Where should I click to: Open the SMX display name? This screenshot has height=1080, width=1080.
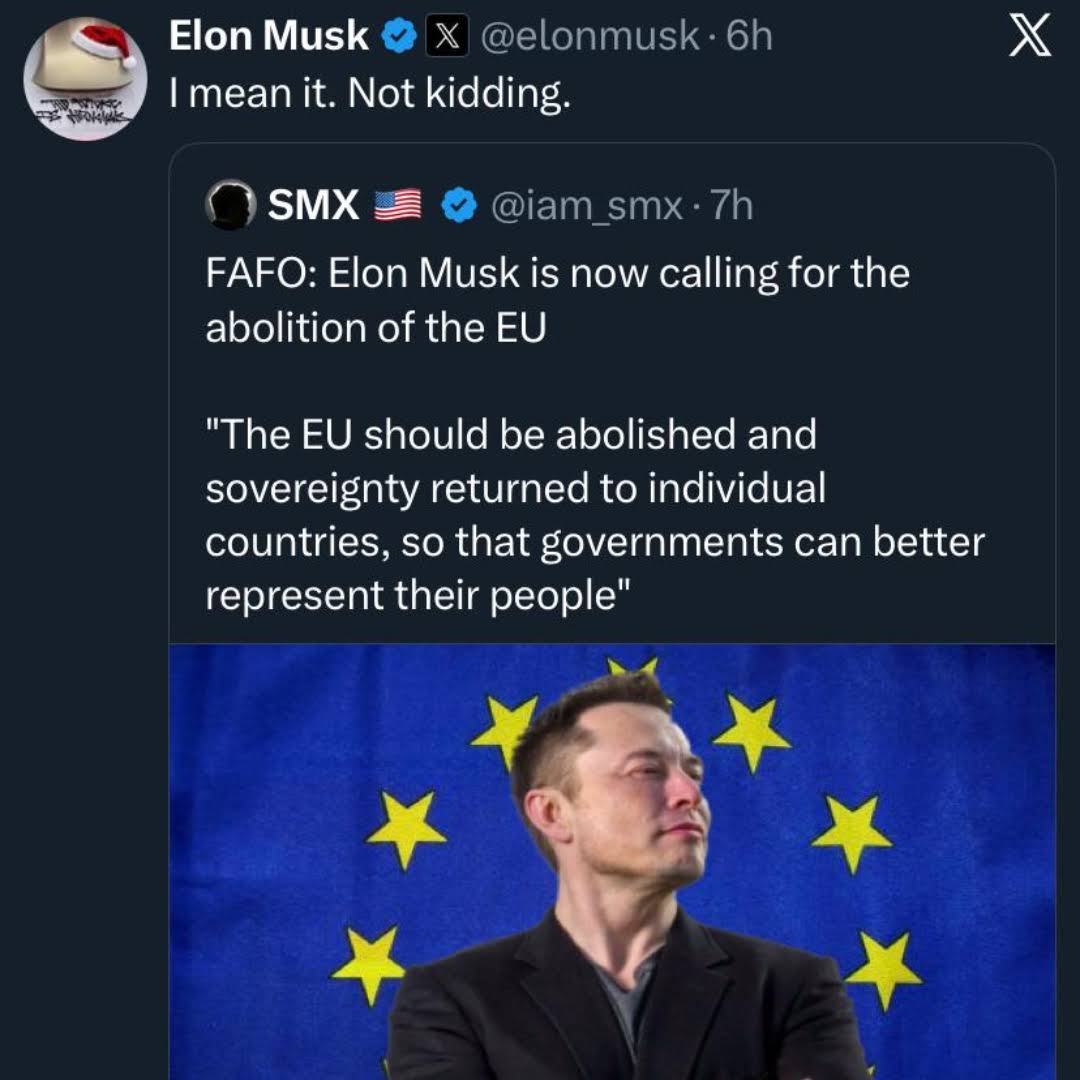313,206
